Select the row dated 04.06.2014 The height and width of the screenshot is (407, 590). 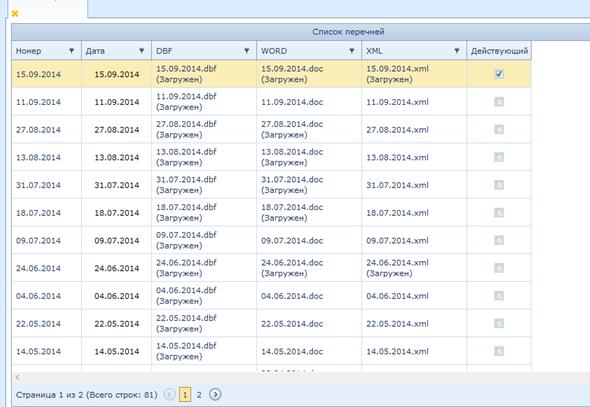click(271, 296)
